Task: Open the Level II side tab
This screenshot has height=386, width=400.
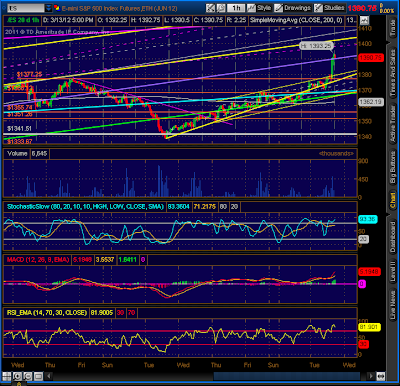Action: pos(393,270)
